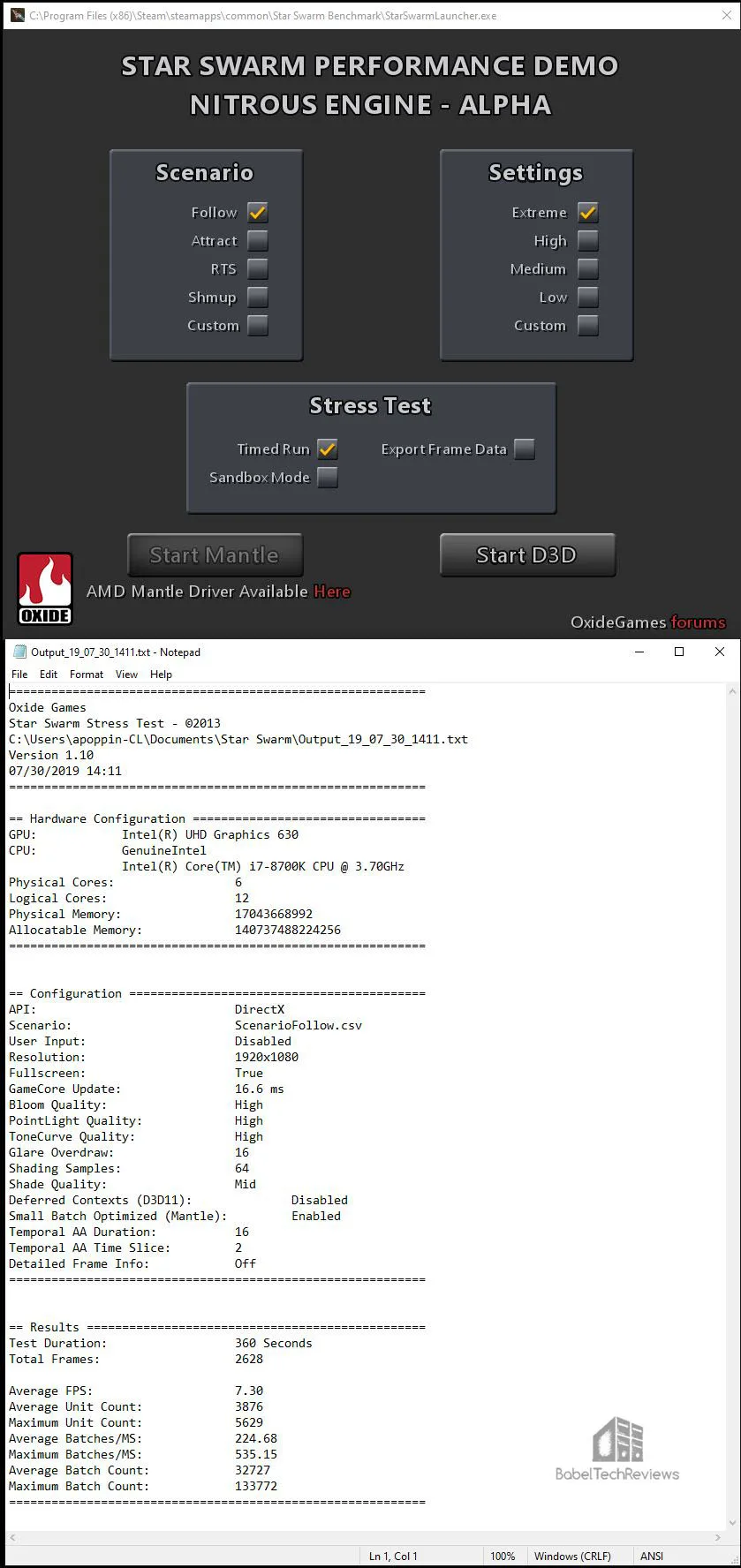This screenshot has height=1568, width=741.
Task: Check the Export Frame Data box
Action: click(x=525, y=449)
